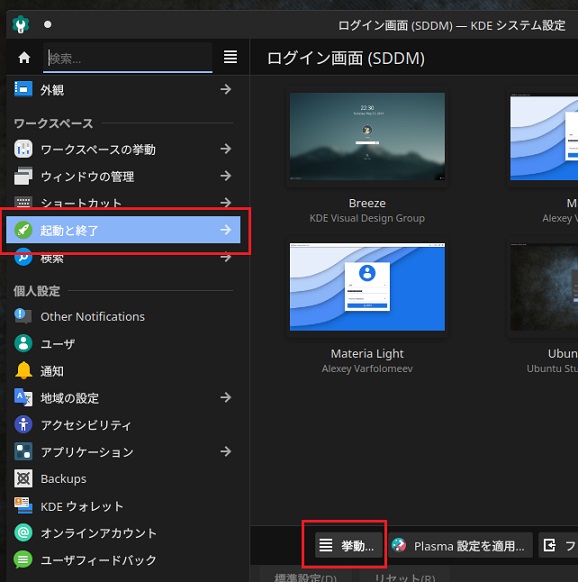Select the Breeze login theme thumbnail
Image resolution: width=578 pixels, height=582 pixels.
(367, 137)
